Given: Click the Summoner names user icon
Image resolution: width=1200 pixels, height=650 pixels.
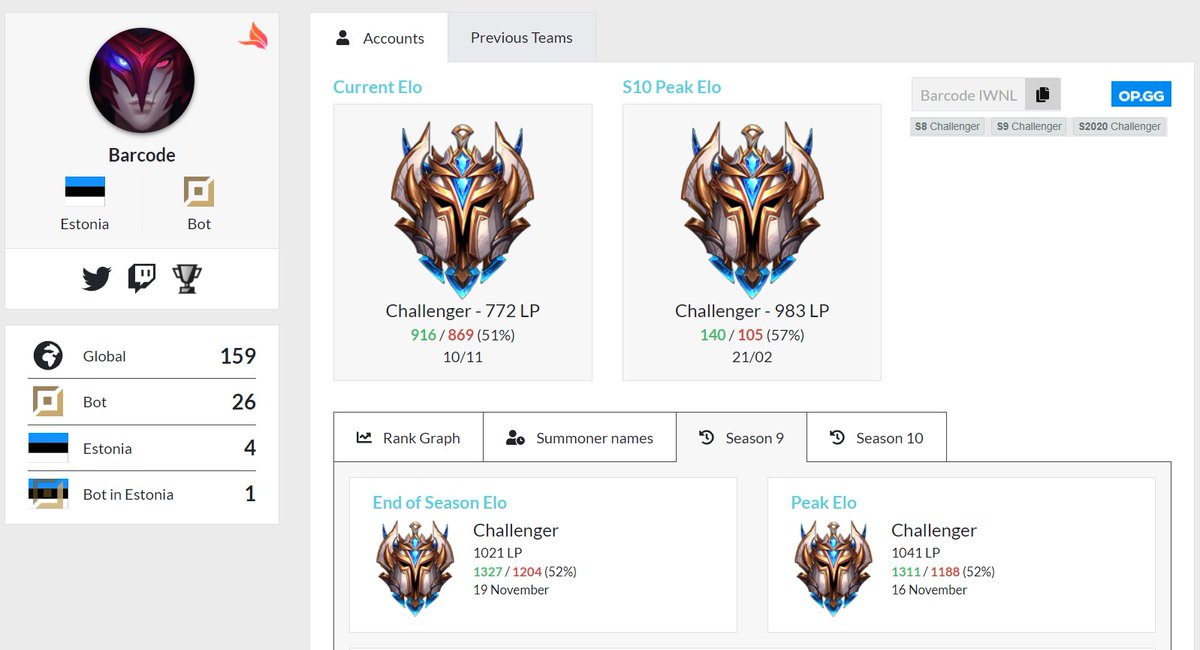Looking at the screenshot, I should point(516,438).
